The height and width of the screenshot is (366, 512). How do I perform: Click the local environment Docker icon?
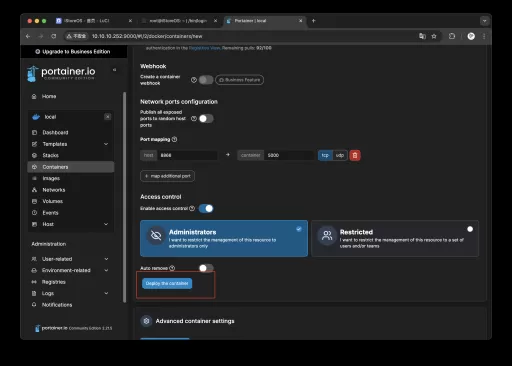[x=36, y=117]
